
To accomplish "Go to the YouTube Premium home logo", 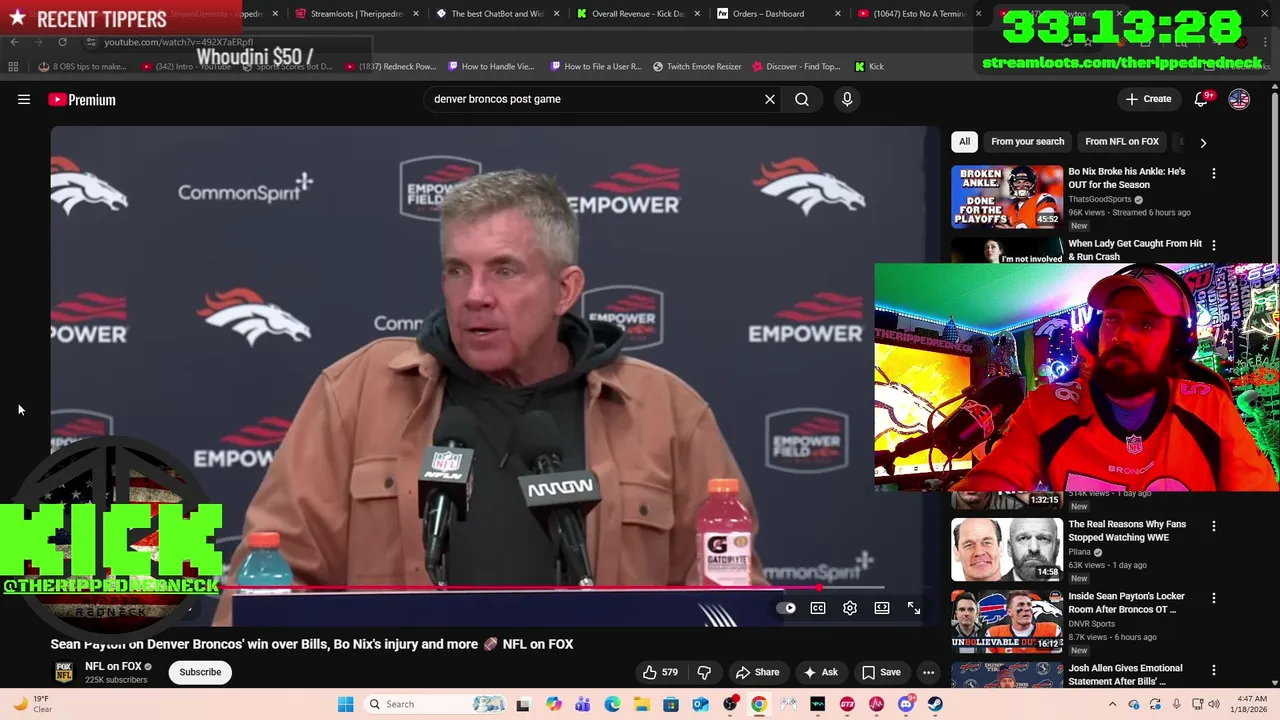I will point(82,99).
